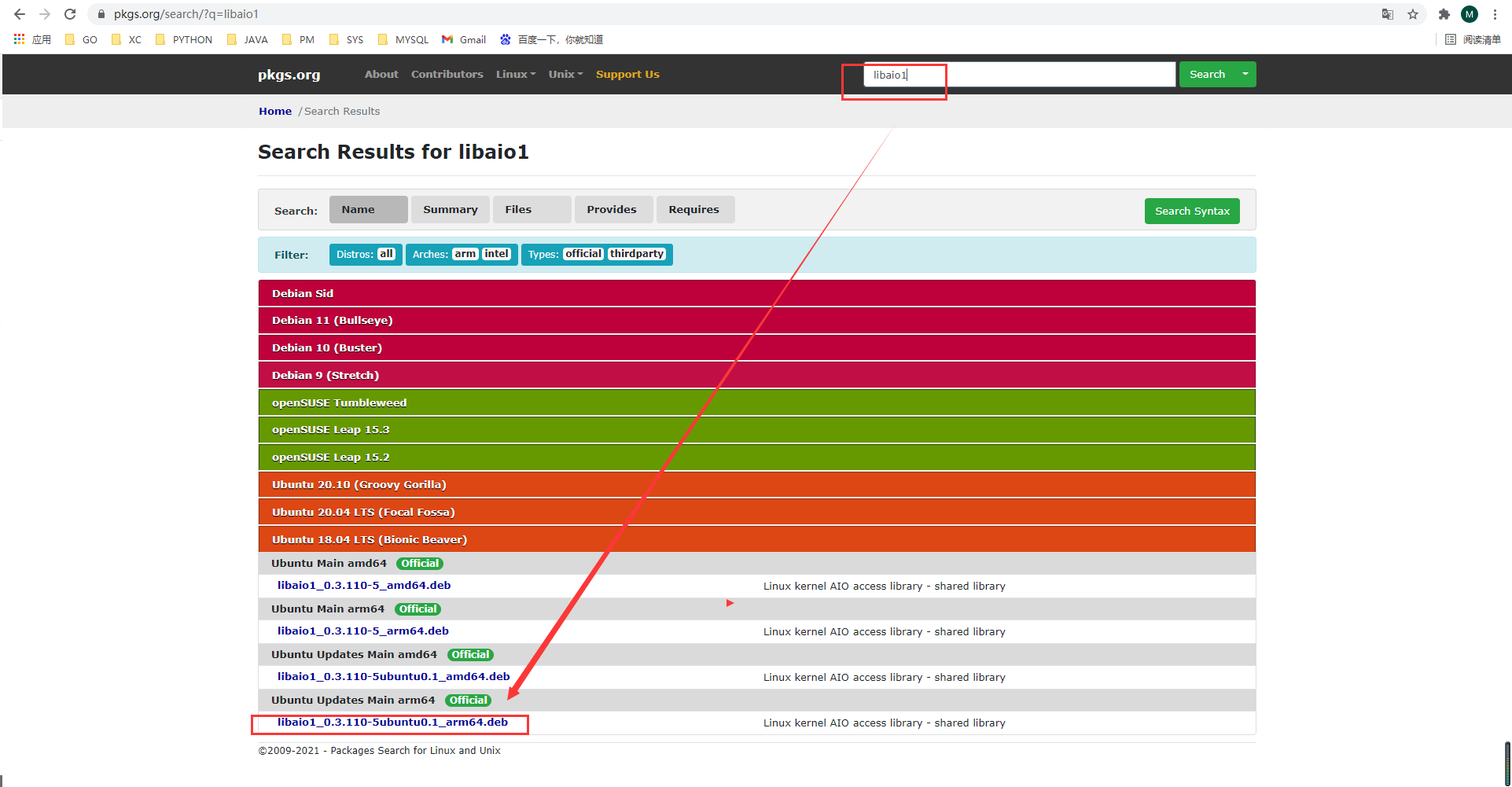Screen dimensions: 1512x787
Task: Expand the openSUSE Tumbleweed section
Action: tap(756, 403)
